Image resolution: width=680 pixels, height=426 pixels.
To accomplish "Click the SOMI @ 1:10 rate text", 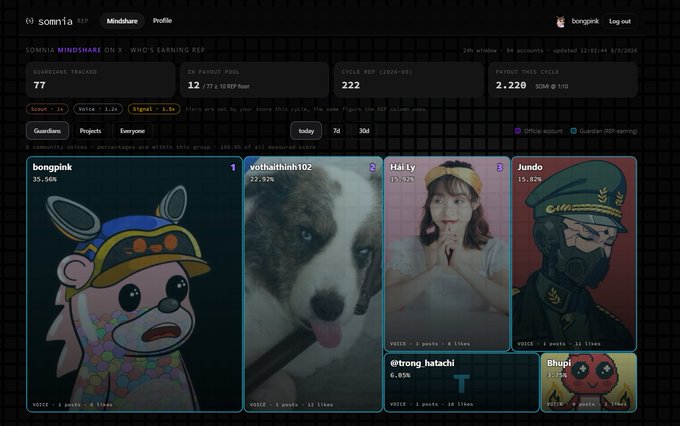I will [x=552, y=86].
